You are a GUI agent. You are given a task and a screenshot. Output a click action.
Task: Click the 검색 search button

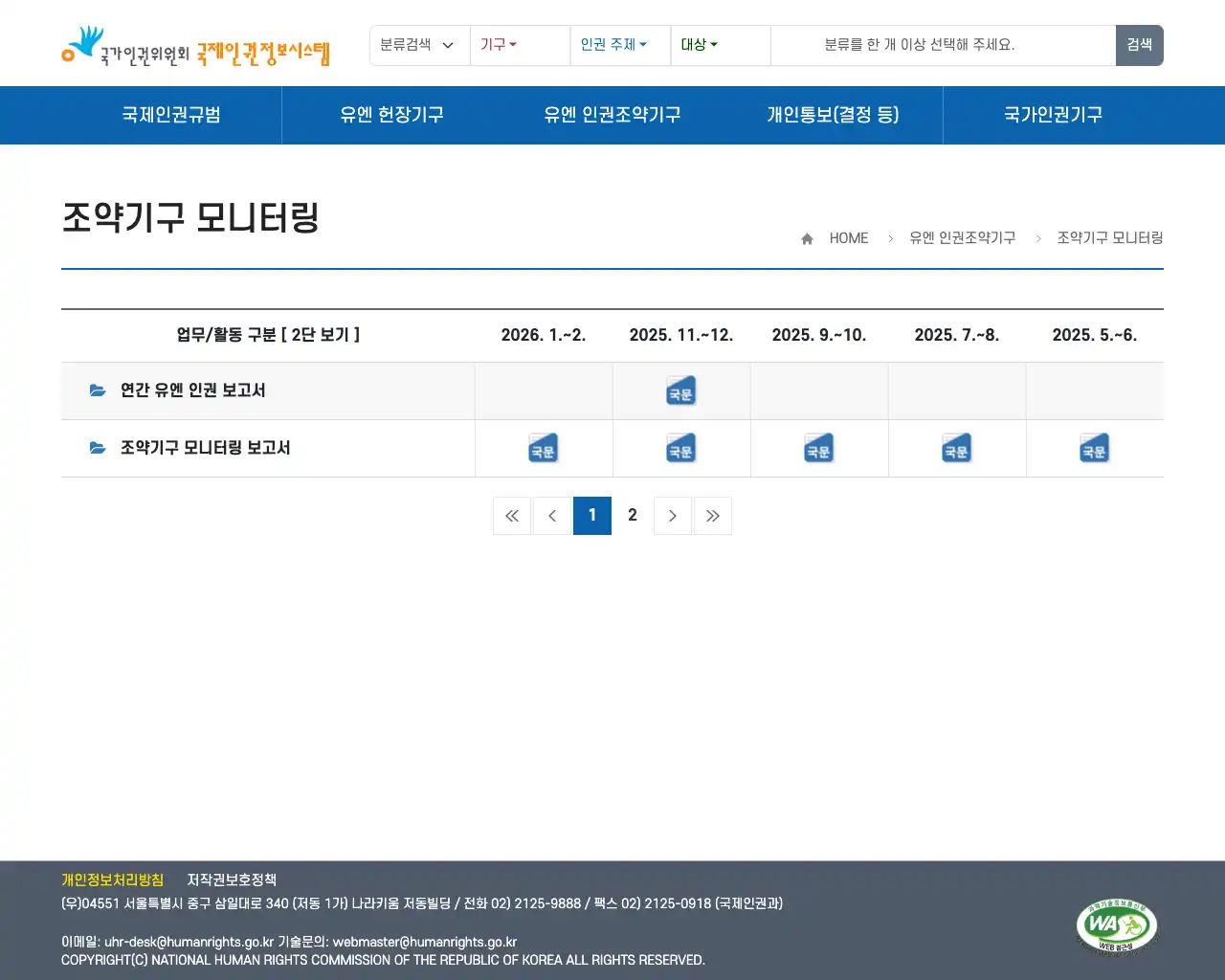pyautogui.click(x=1139, y=45)
